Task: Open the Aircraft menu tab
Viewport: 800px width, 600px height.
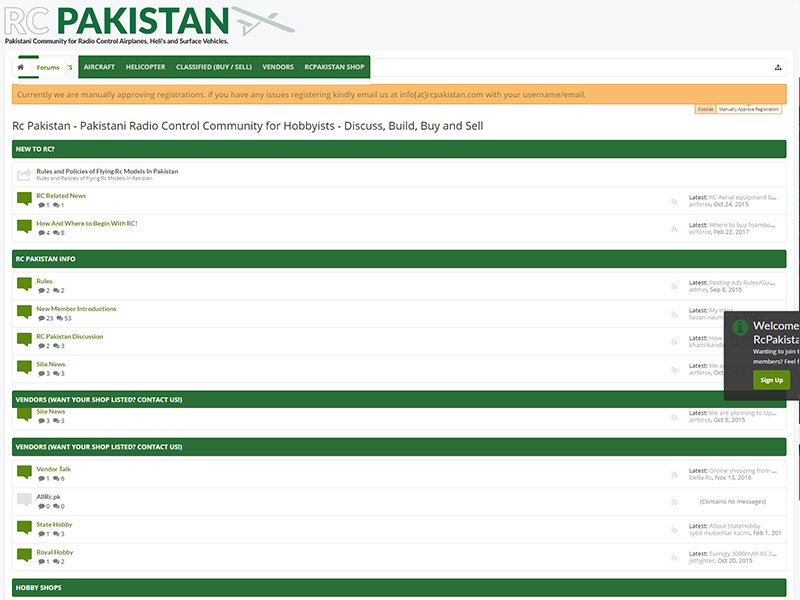Action: 99,67
